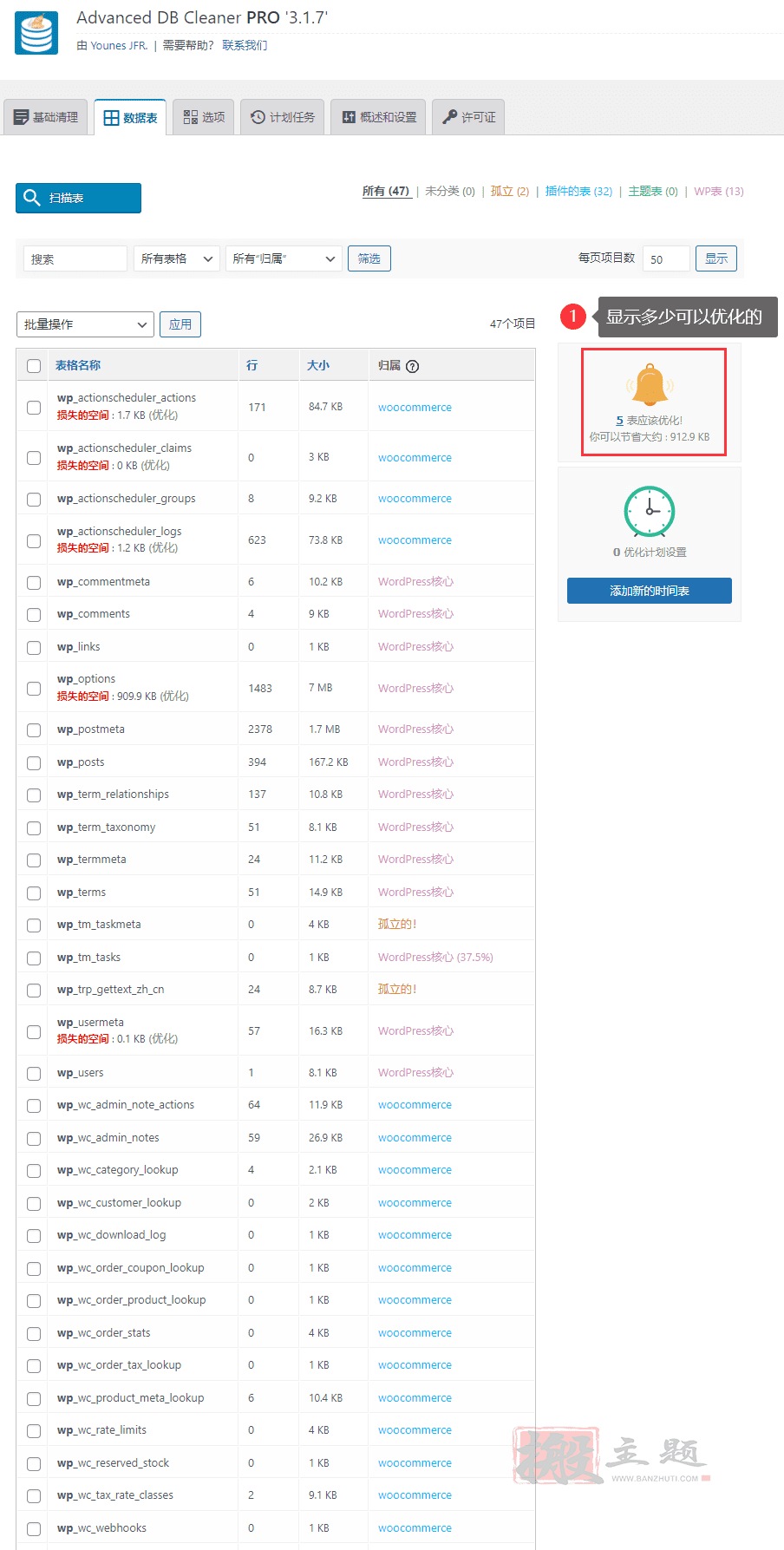784x1550 pixels.
Task: Click the orange bell optimize icon
Action: (x=650, y=385)
